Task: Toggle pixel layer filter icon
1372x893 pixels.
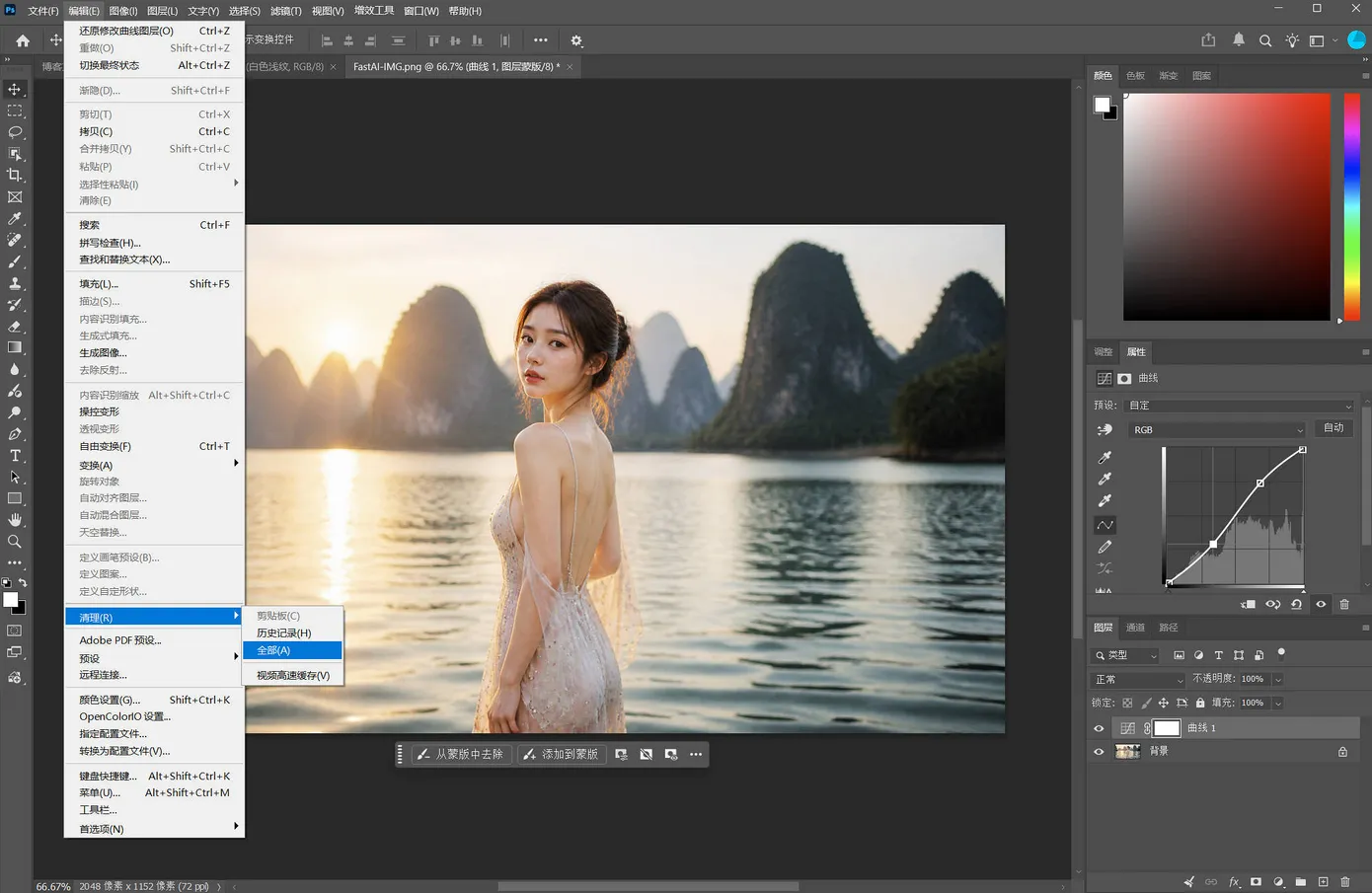Action: (1179, 655)
